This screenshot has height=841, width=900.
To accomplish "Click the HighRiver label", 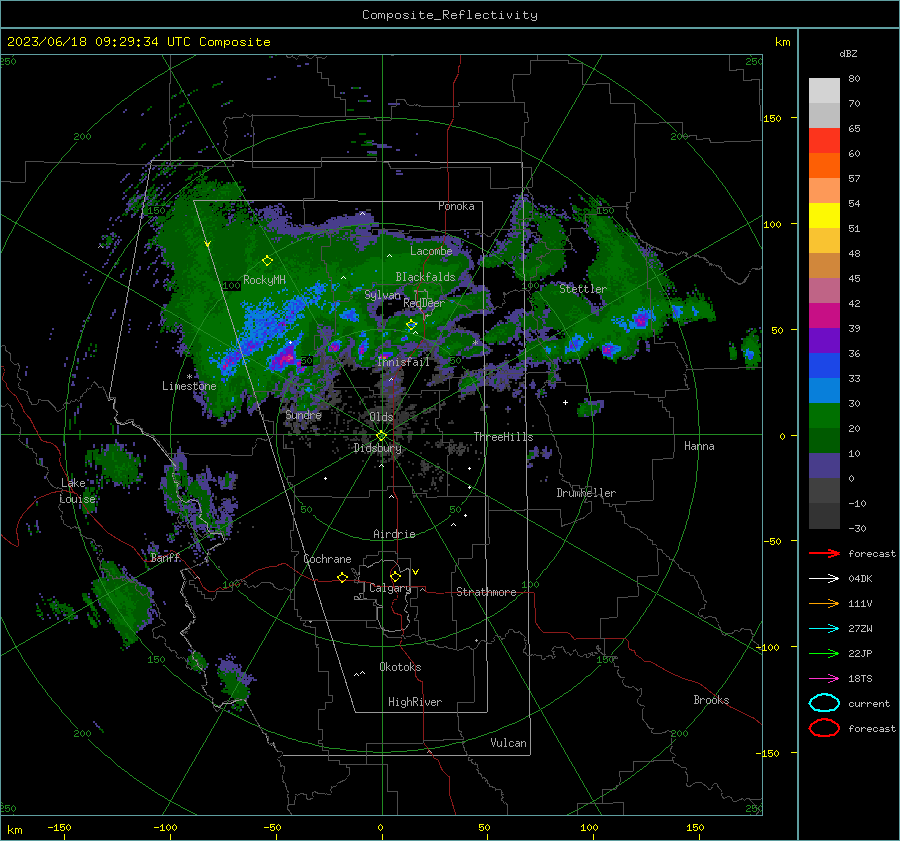I will click(415, 702).
